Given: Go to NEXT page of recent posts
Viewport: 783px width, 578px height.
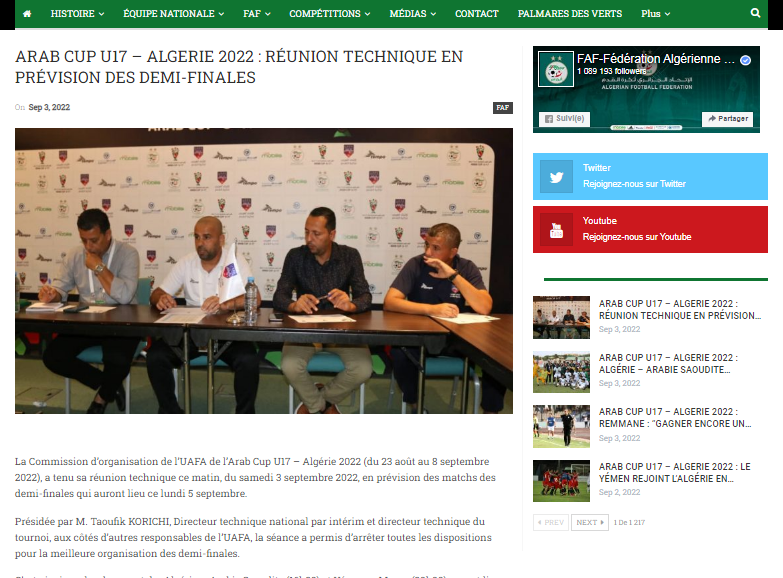Looking at the screenshot, I should [590, 523].
